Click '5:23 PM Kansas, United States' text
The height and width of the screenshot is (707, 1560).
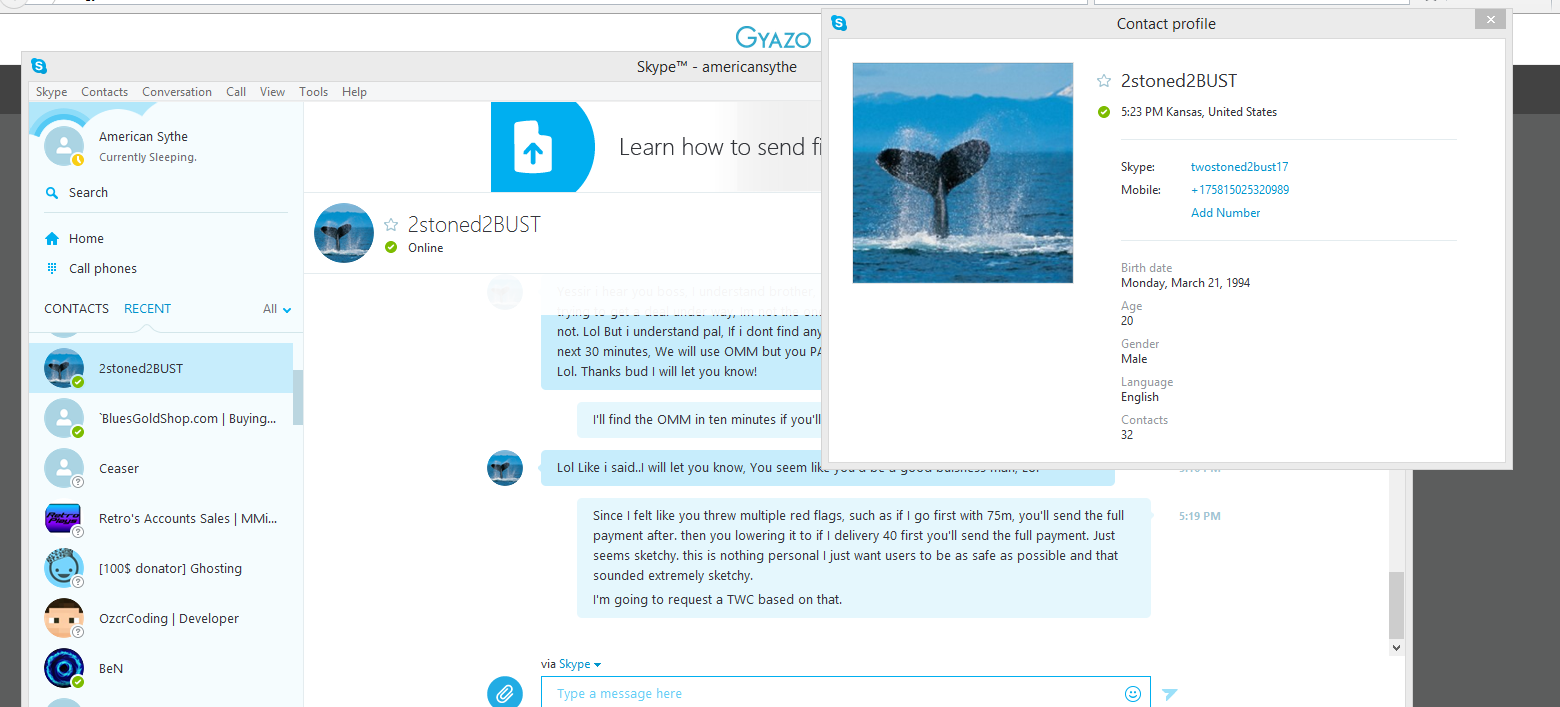[1199, 112]
